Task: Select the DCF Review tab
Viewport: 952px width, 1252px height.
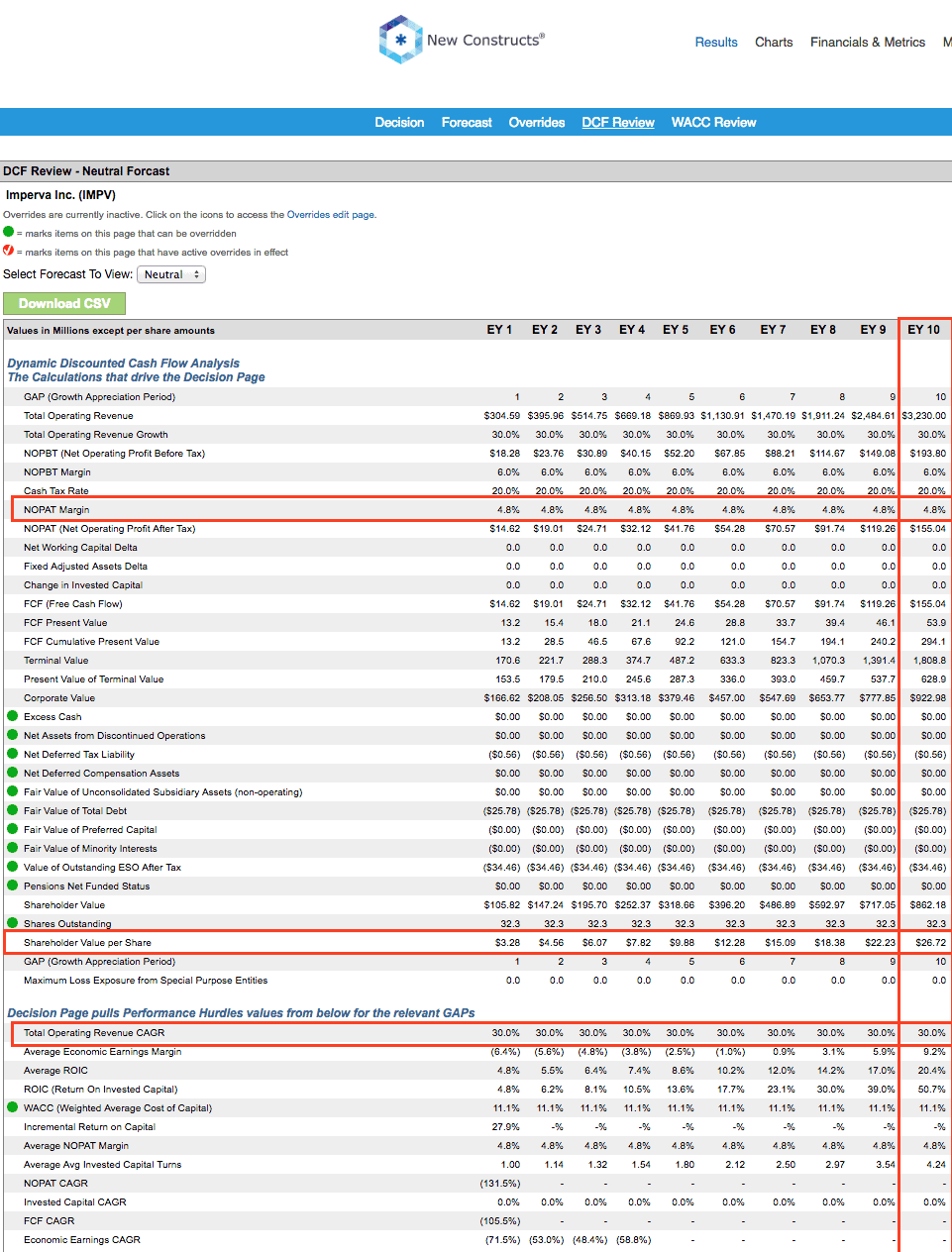Action: click(x=618, y=122)
